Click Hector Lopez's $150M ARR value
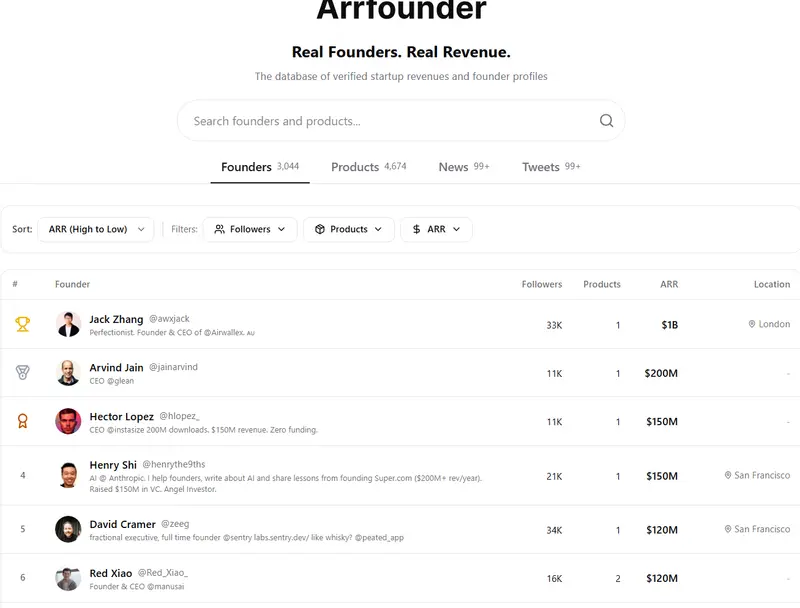The width and height of the screenshot is (800, 608). tap(662, 422)
